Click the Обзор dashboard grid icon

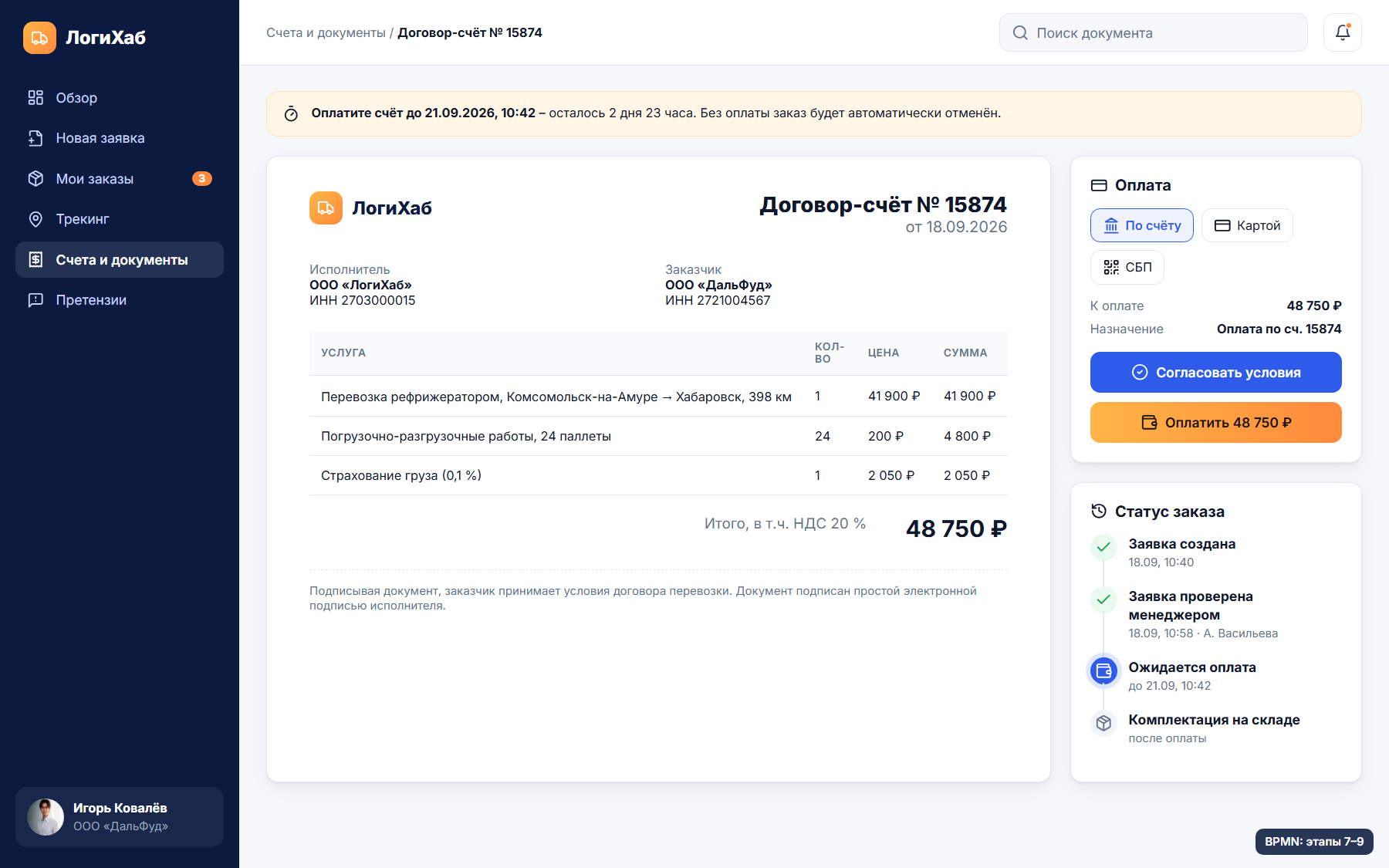coord(35,98)
